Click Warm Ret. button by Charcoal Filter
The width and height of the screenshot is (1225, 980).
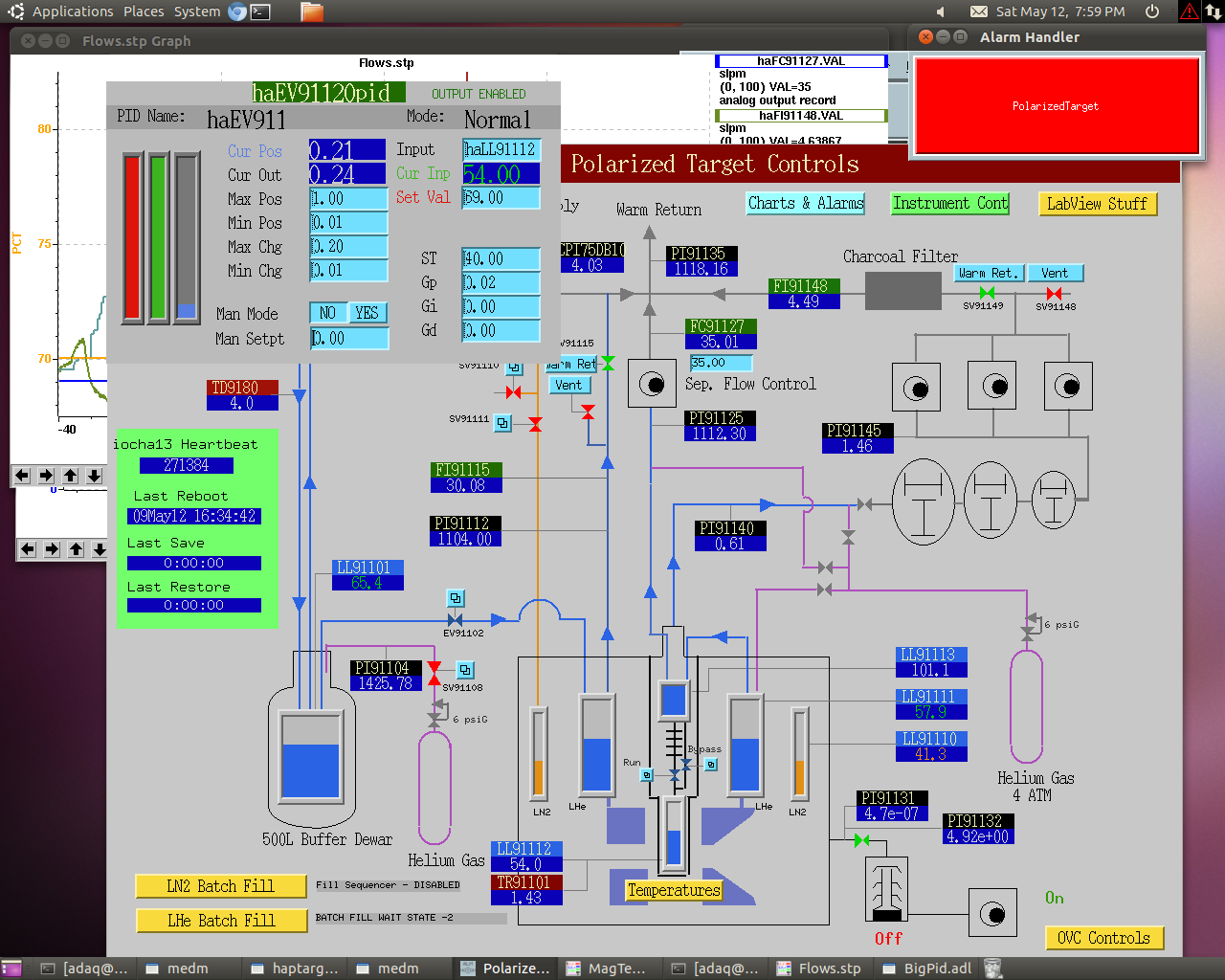click(x=990, y=274)
